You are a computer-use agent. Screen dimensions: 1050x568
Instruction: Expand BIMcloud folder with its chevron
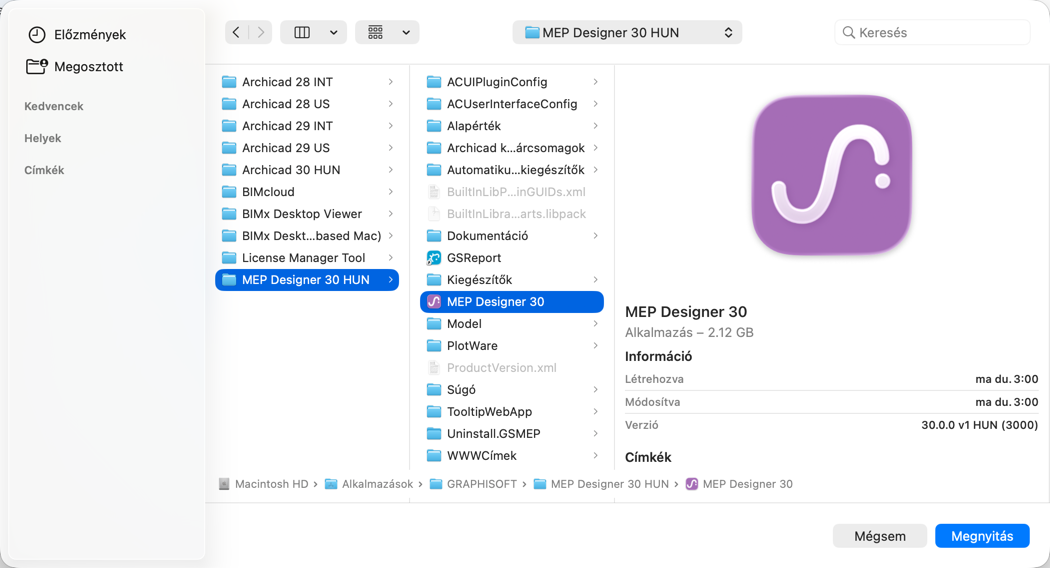pos(390,192)
